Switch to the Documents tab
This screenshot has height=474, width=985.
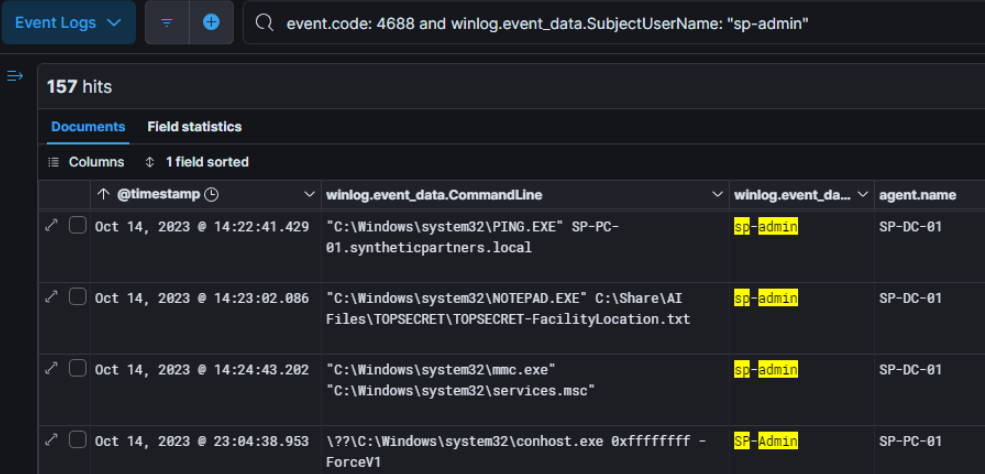88,127
